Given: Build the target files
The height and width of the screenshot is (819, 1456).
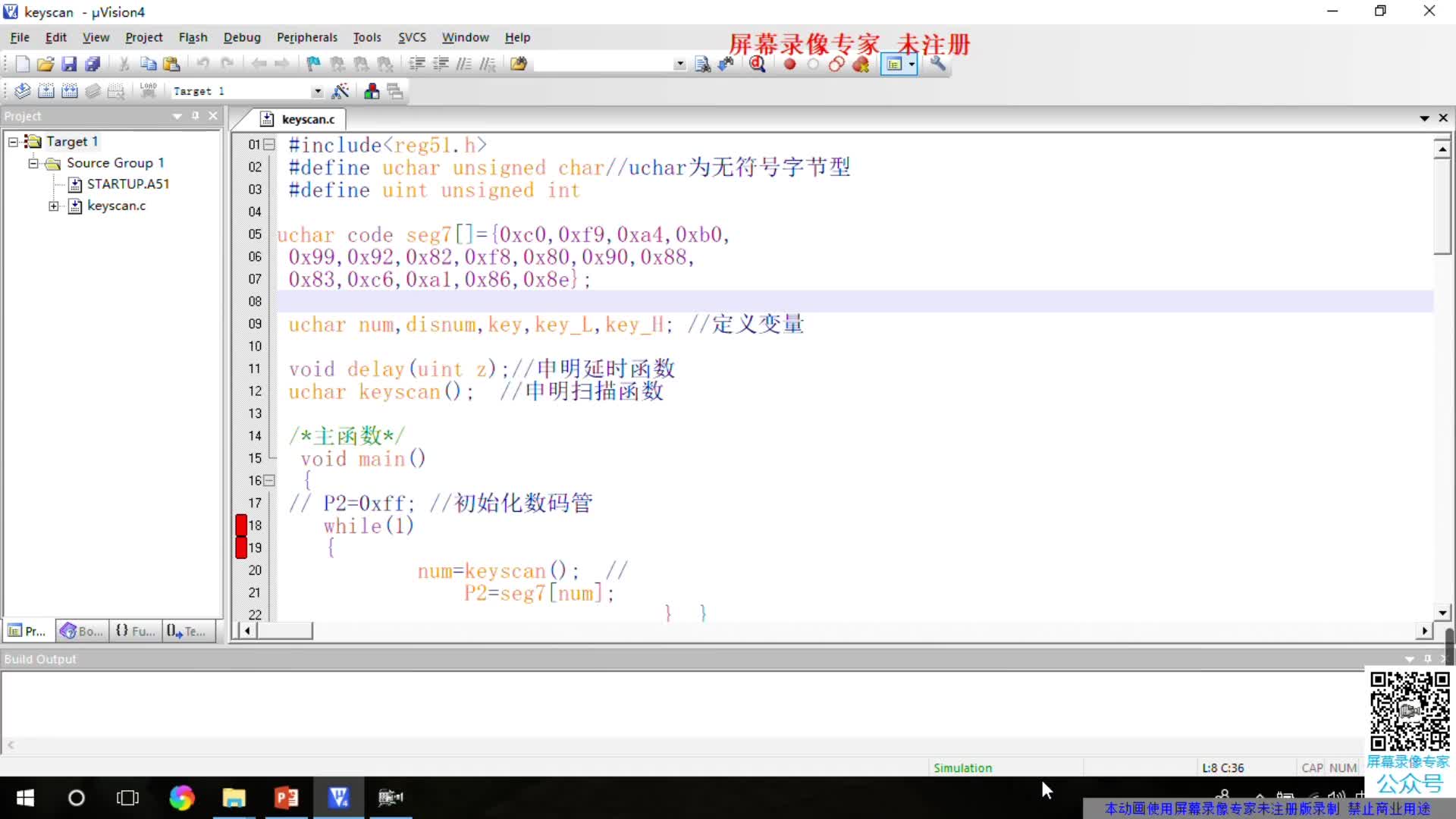Looking at the screenshot, I should pyautogui.click(x=46, y=91).
